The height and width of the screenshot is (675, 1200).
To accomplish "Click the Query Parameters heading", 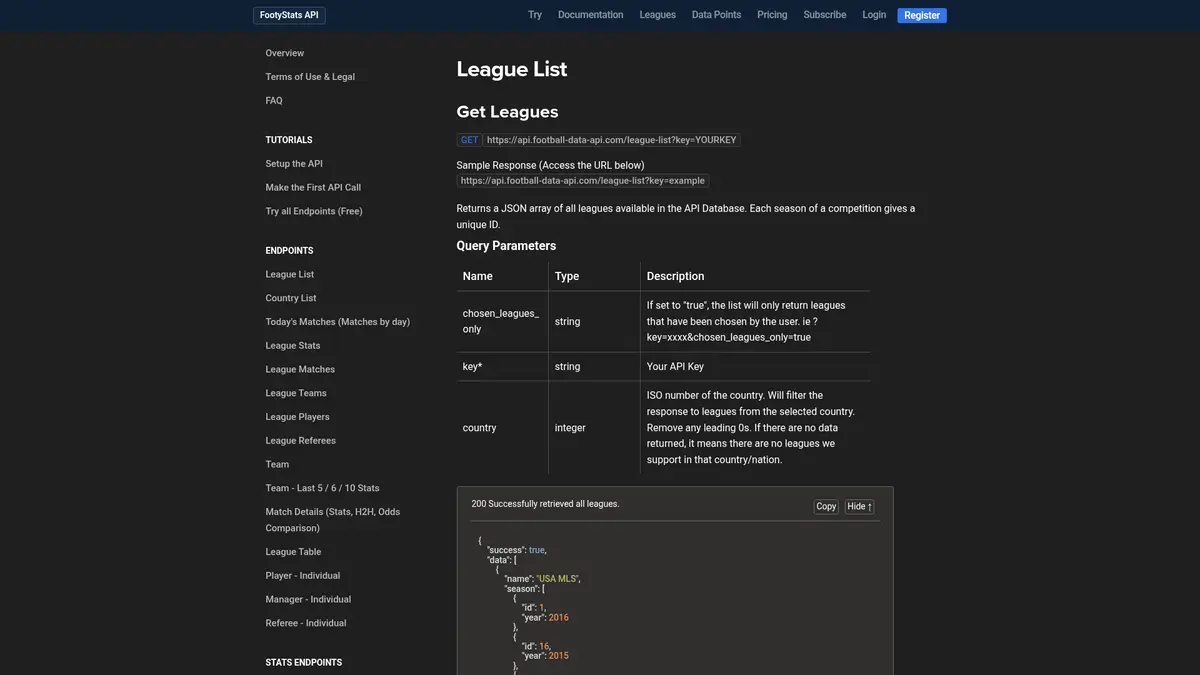I will tap(506, 246).
